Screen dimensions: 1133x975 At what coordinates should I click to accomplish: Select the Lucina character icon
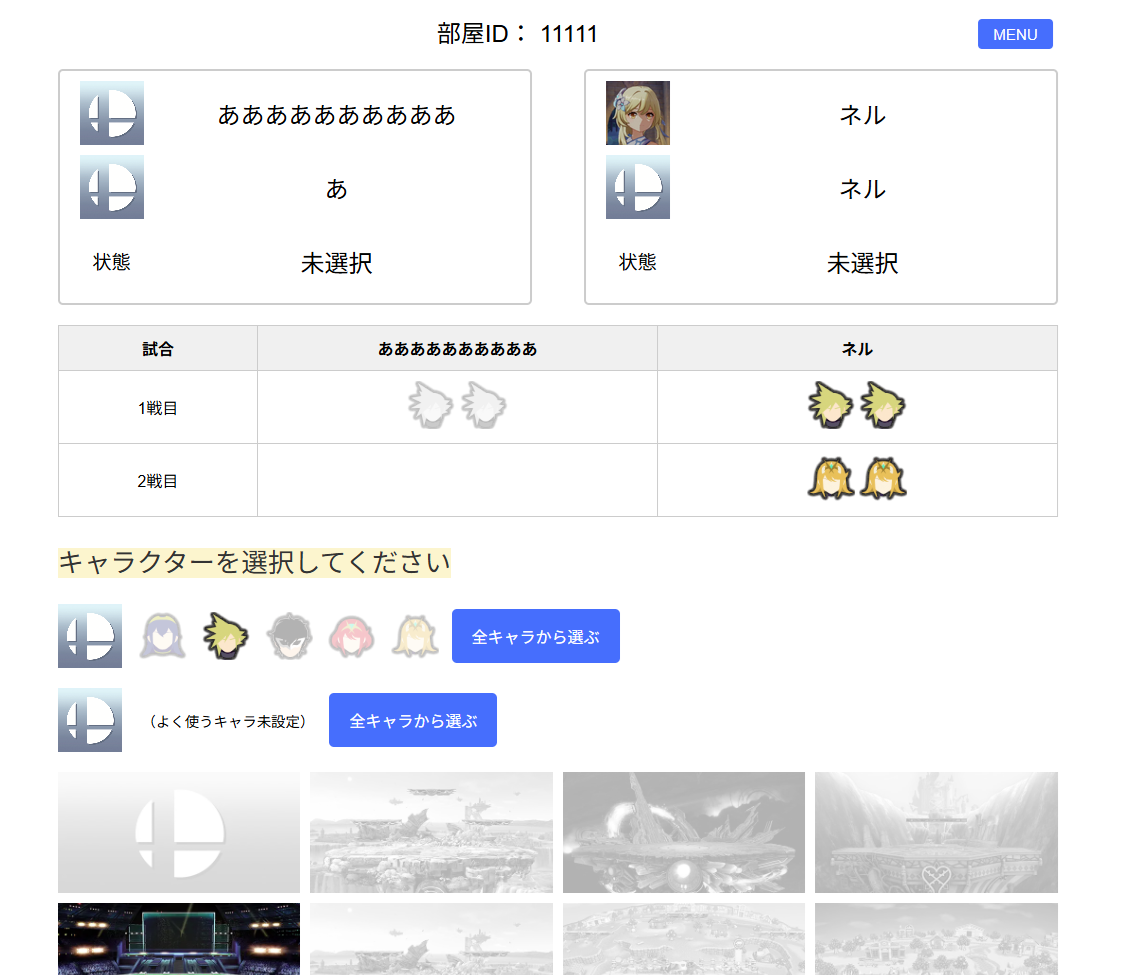(163, 636)
